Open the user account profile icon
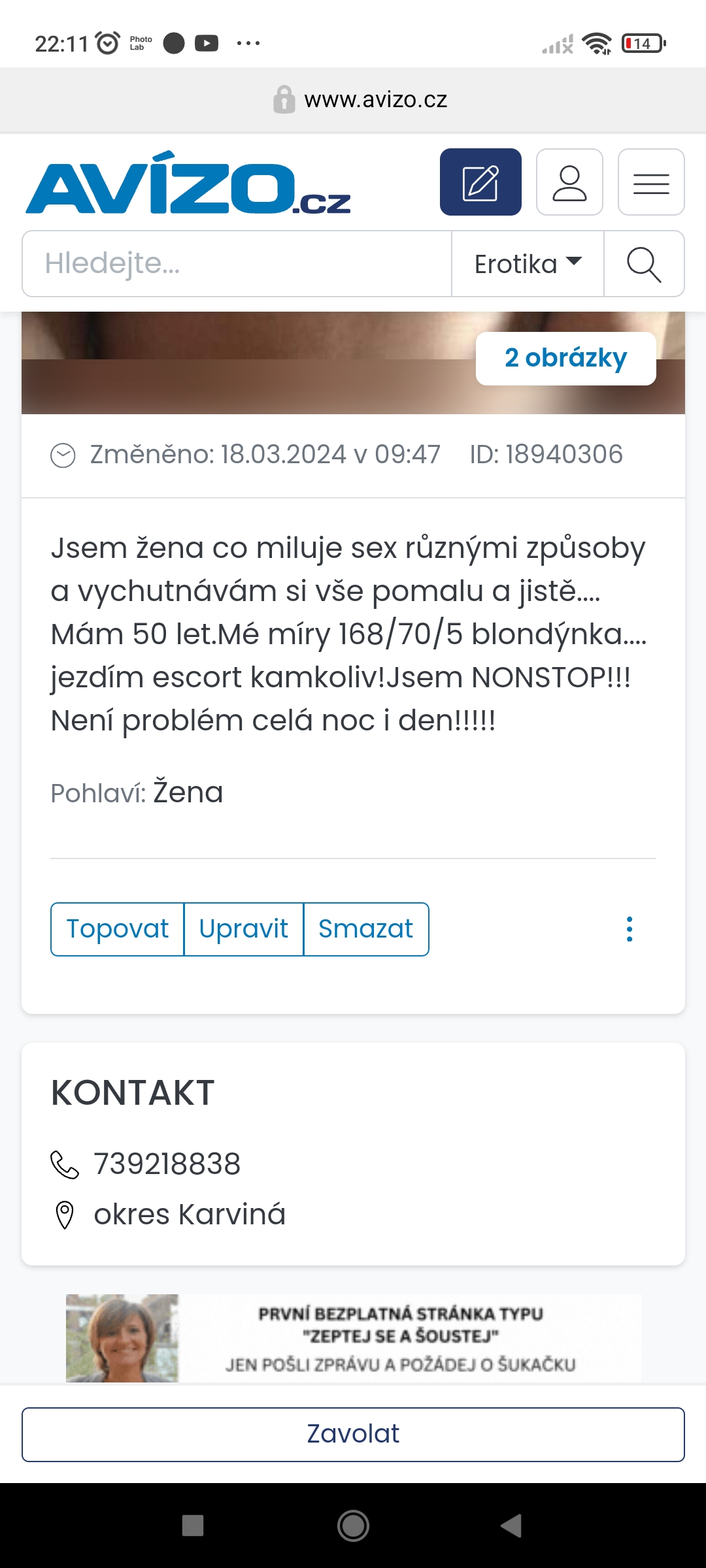 569,182
